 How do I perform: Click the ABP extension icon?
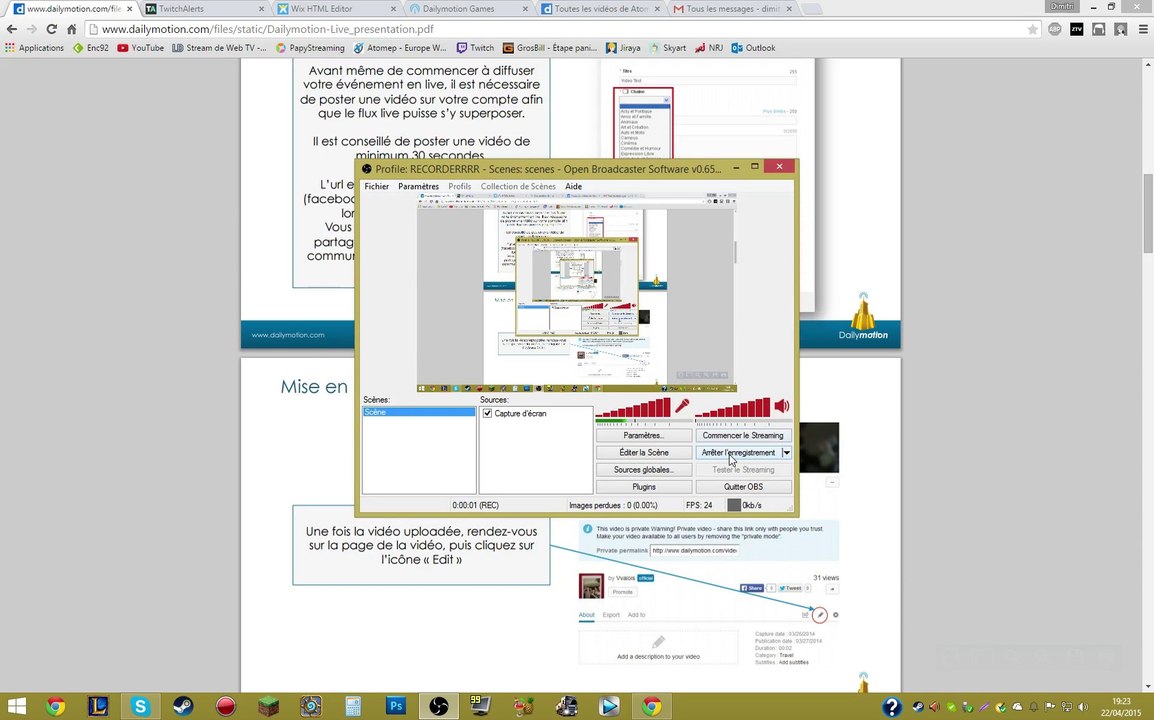click(x=1055, y=29)
